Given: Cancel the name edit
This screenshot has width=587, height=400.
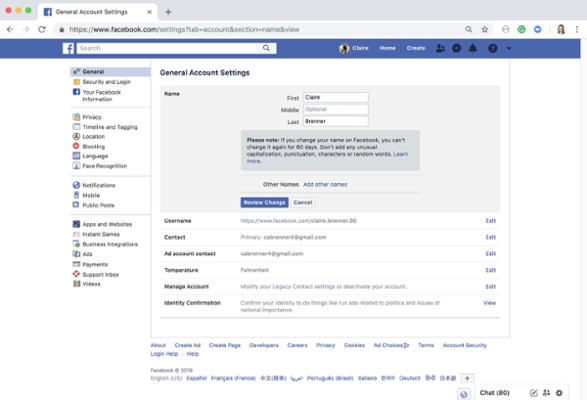Looking at the screenshot, I should click(302, 202).
